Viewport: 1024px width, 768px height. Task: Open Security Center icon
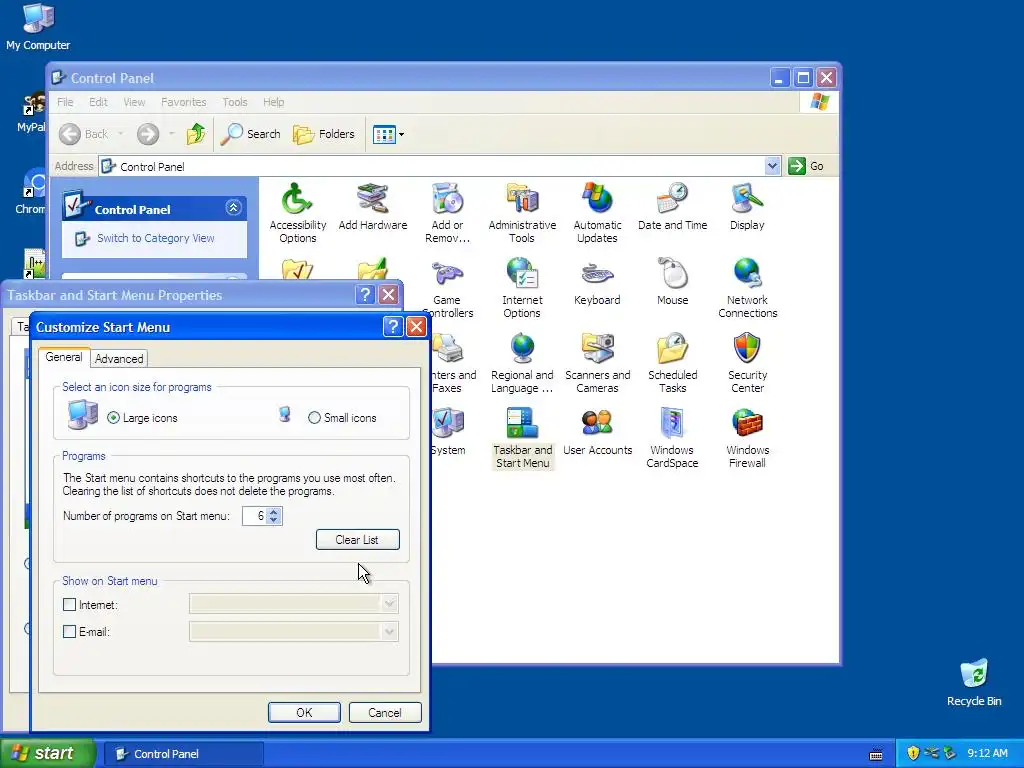click(x=747, y=363)
